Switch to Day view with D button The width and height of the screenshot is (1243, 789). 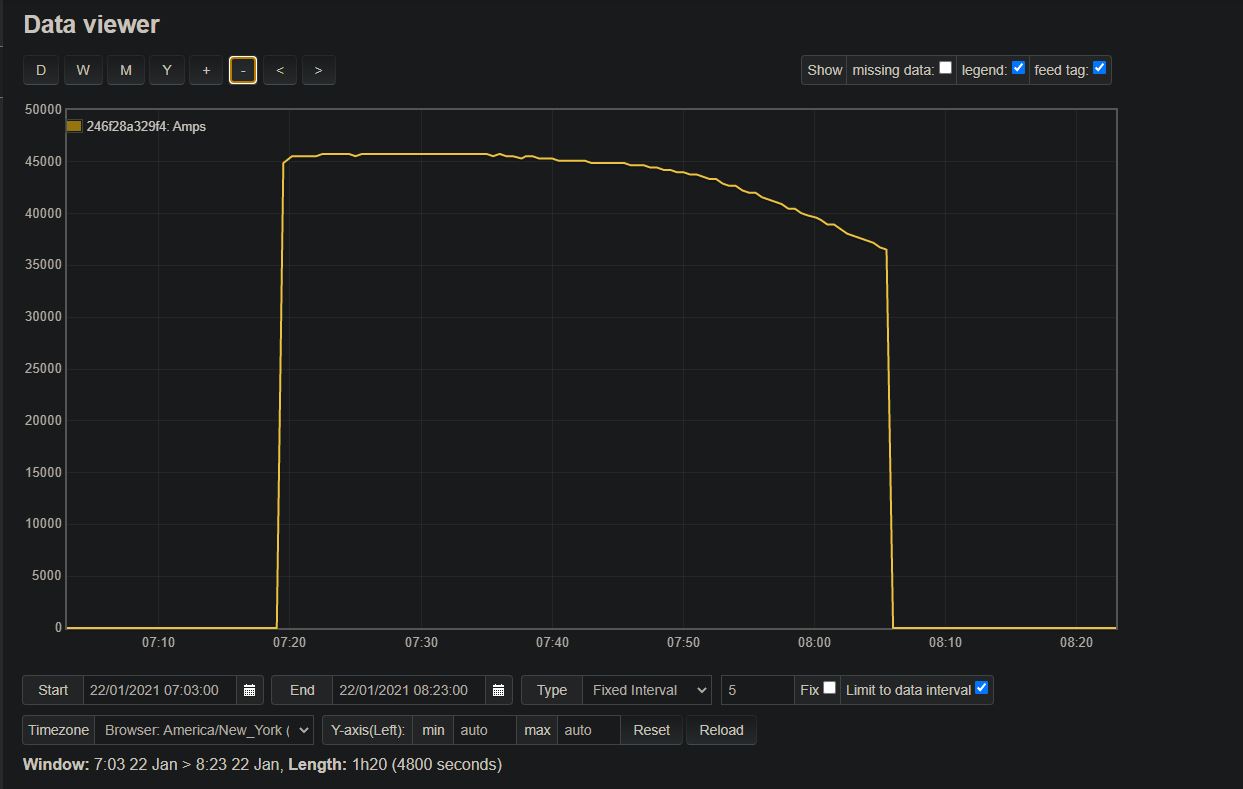tap(41, 70)
